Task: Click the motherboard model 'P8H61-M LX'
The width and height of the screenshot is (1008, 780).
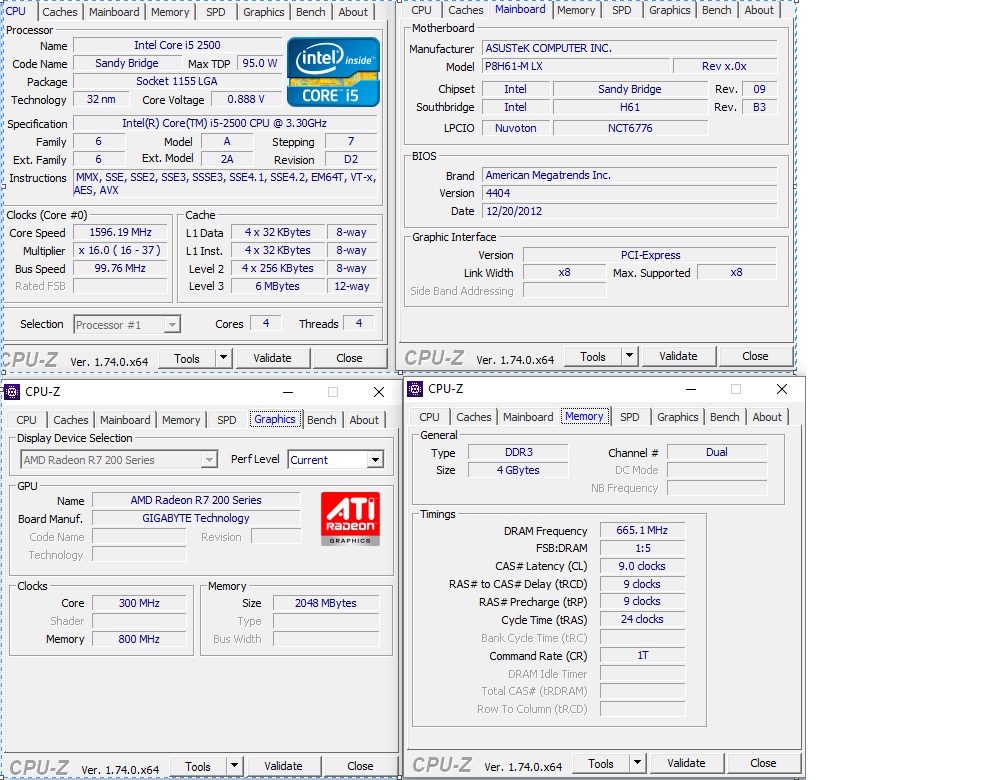Action: [x=575, y=66]
